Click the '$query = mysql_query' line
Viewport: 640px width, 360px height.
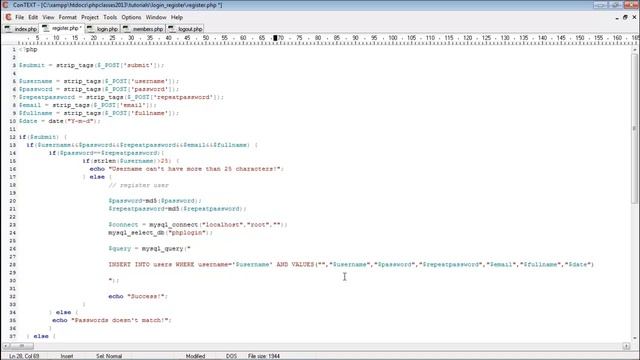click(149, 249)
